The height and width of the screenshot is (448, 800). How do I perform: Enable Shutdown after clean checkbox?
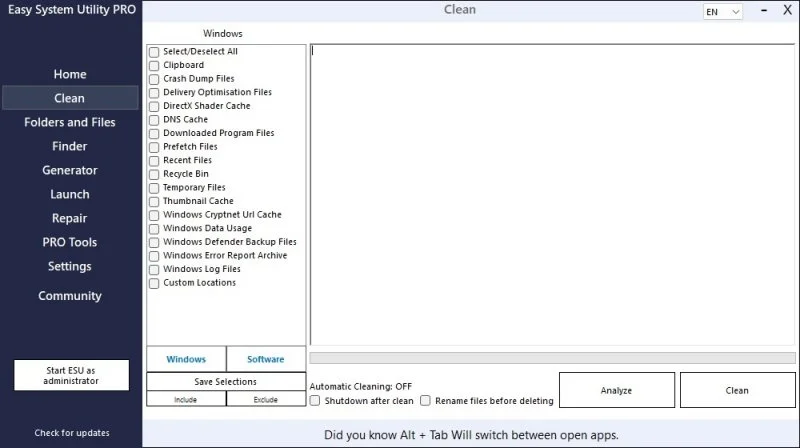(315, 401)
